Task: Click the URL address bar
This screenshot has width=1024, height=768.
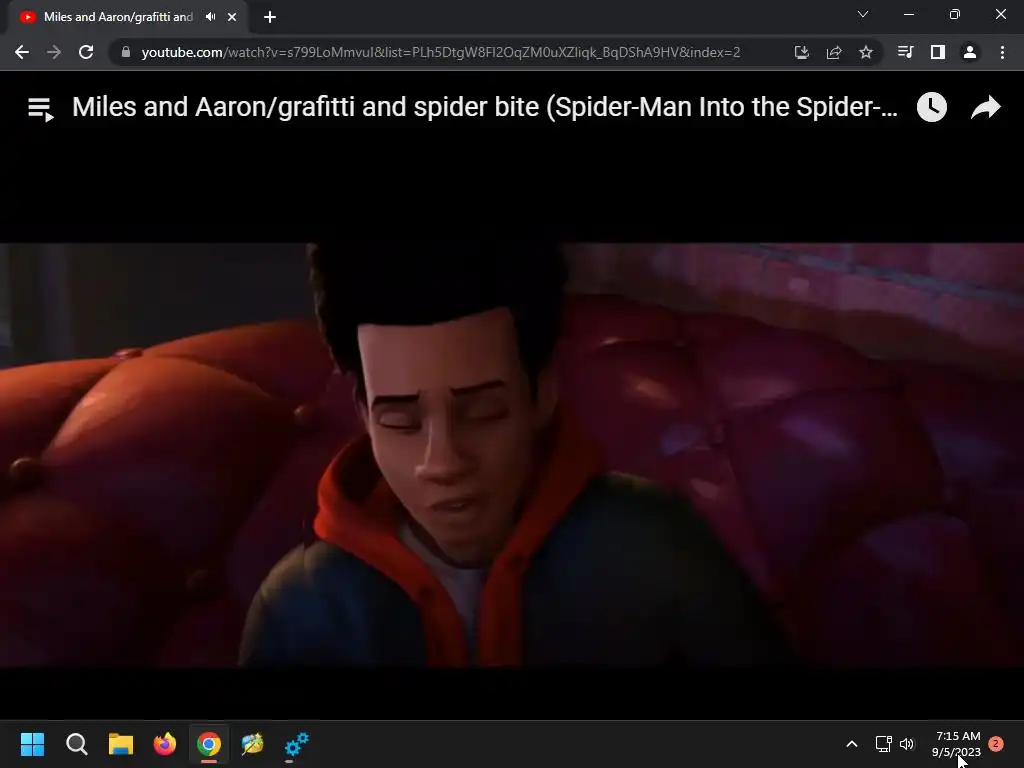Action: [x=441, y=52]
